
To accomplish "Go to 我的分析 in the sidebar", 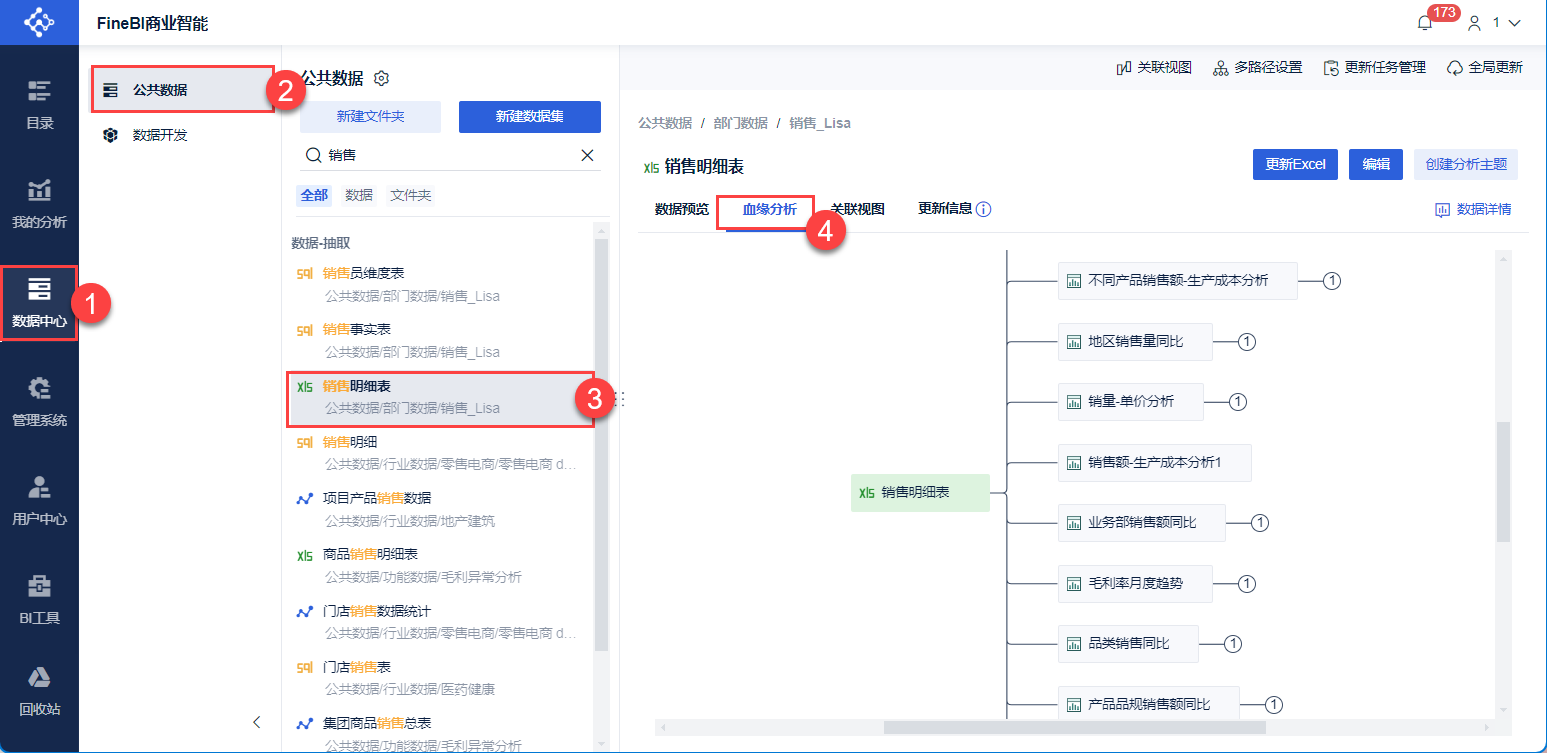I will 39,204.
